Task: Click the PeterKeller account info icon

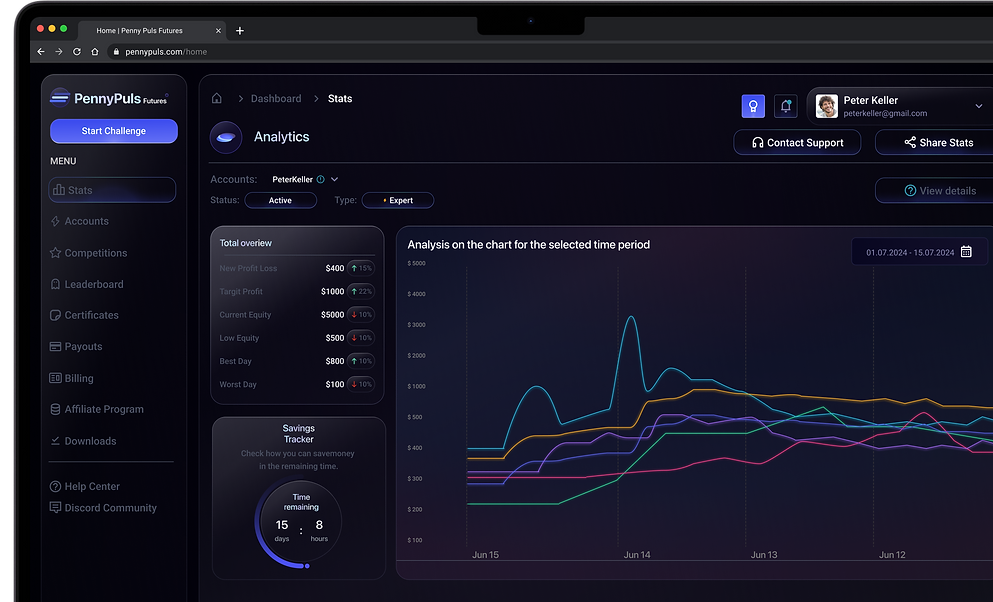Action: coord(320,179)
